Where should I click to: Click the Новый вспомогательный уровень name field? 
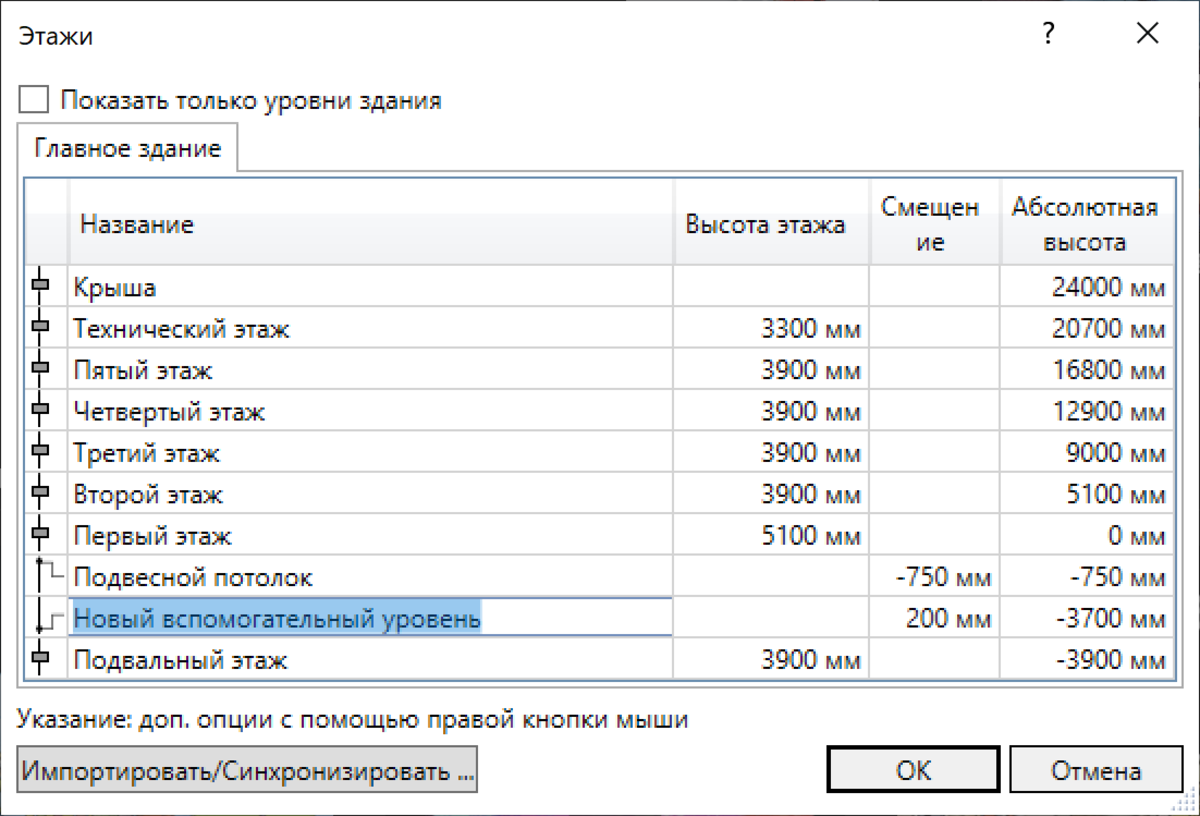click(x=371, y=619)
